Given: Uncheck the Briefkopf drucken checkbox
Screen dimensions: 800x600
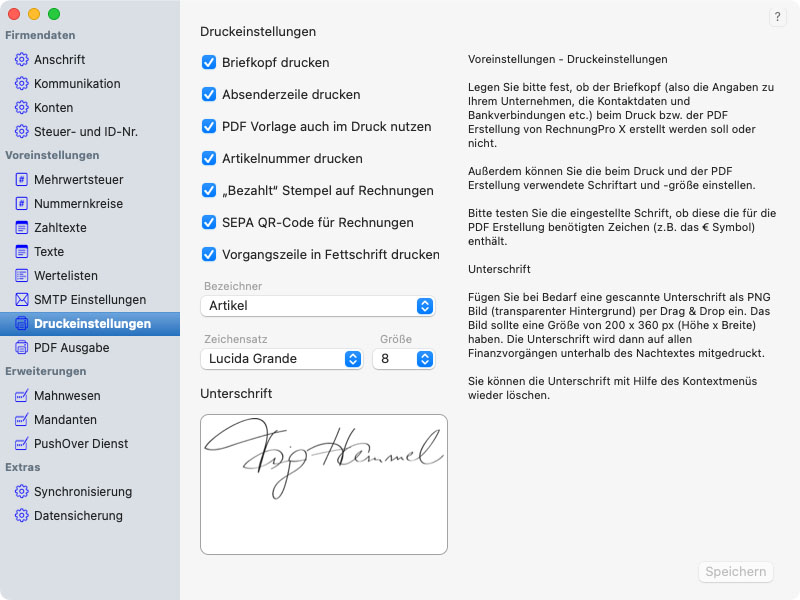Looking at the screenshot, I should pos(209,62).
